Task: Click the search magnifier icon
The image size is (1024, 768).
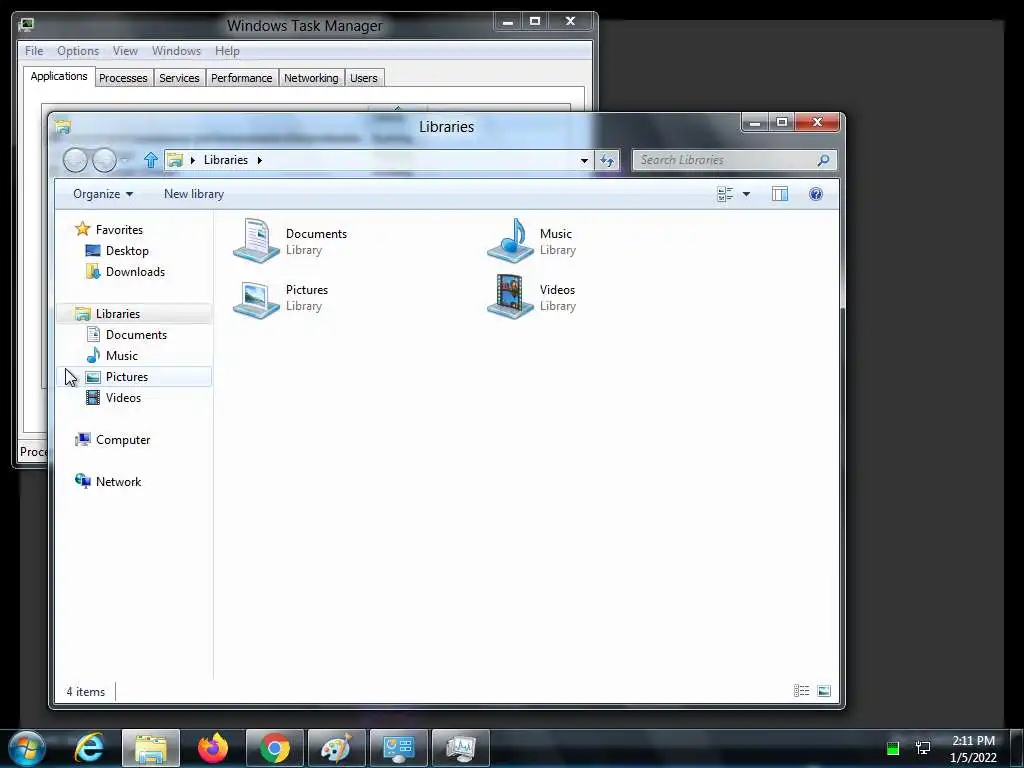Action: 824,160
